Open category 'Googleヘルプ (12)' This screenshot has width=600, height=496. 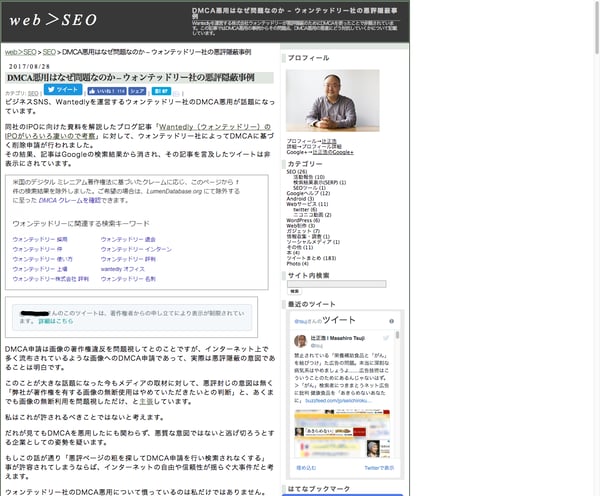[308, 193]
